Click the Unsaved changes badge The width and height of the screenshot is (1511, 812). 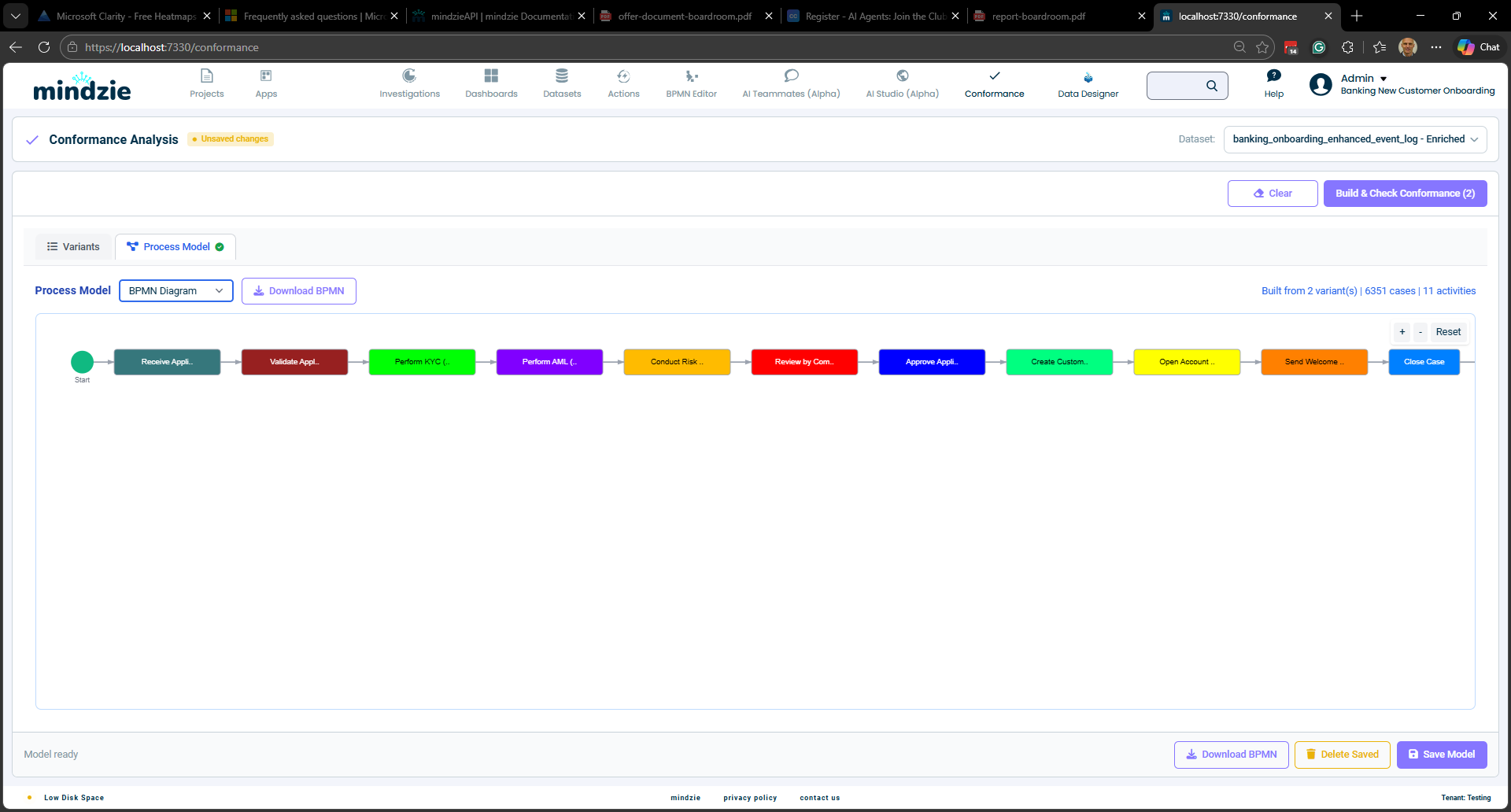point(231,139)
